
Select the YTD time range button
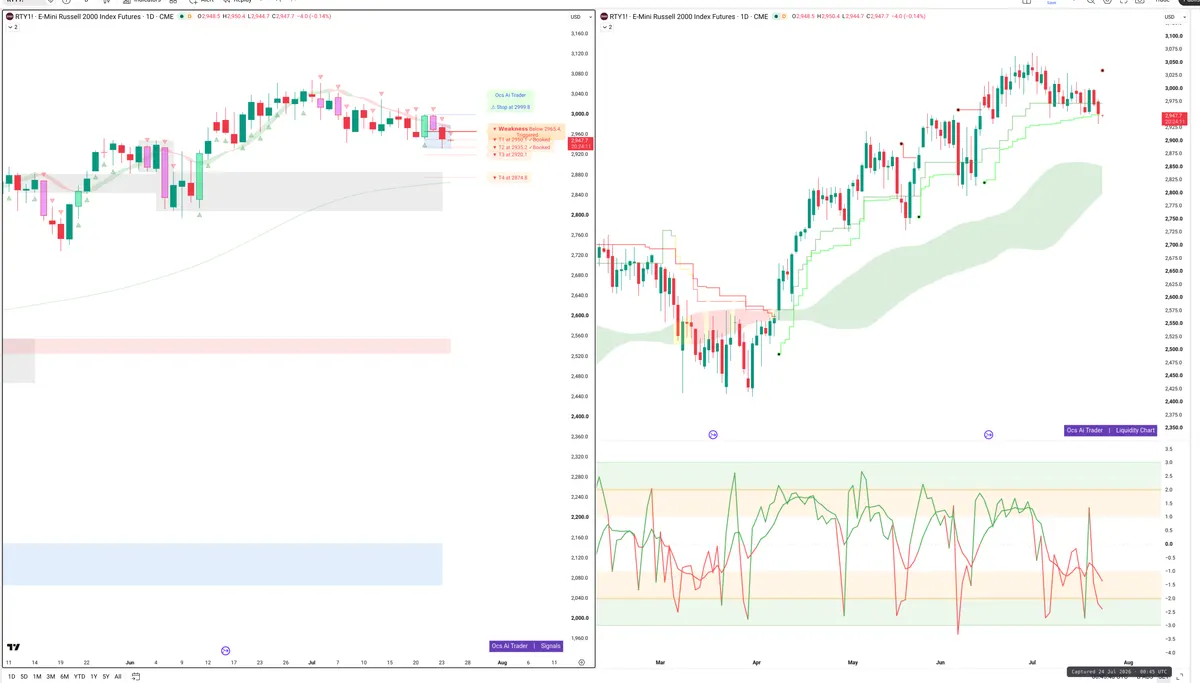(x=79, y=676)
